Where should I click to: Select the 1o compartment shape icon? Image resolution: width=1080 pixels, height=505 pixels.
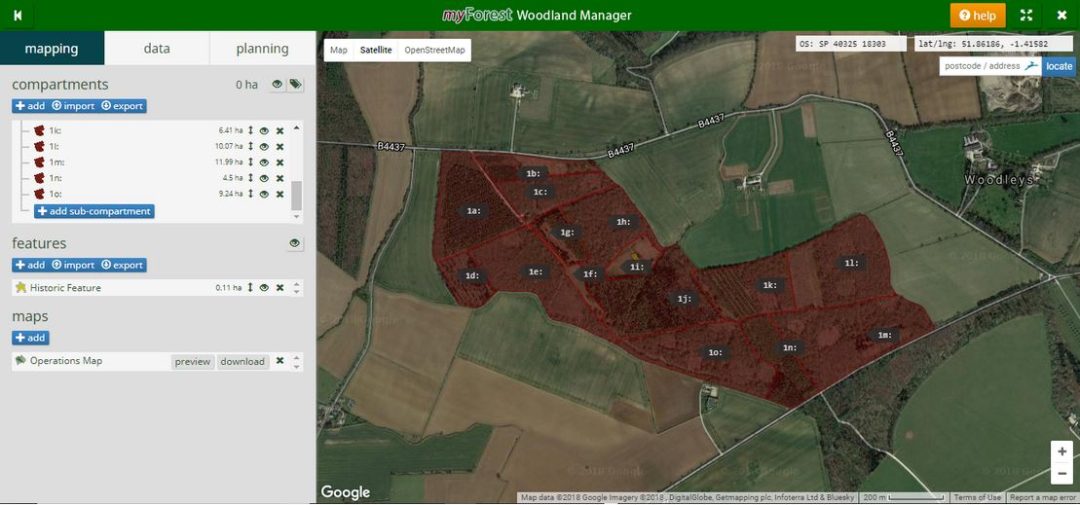(x=39, y=194)
